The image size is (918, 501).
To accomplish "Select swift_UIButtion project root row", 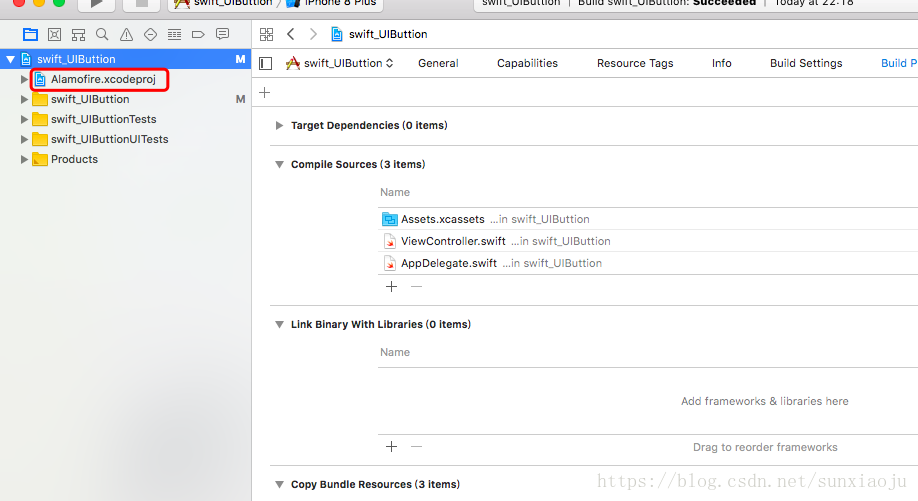I will point(126,59).
